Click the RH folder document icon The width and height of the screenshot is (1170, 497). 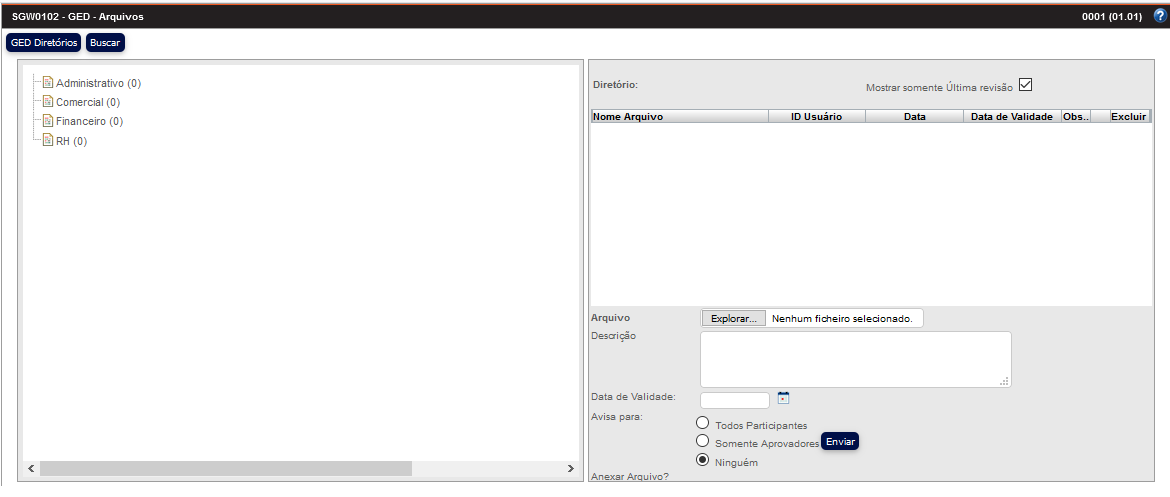47,140
